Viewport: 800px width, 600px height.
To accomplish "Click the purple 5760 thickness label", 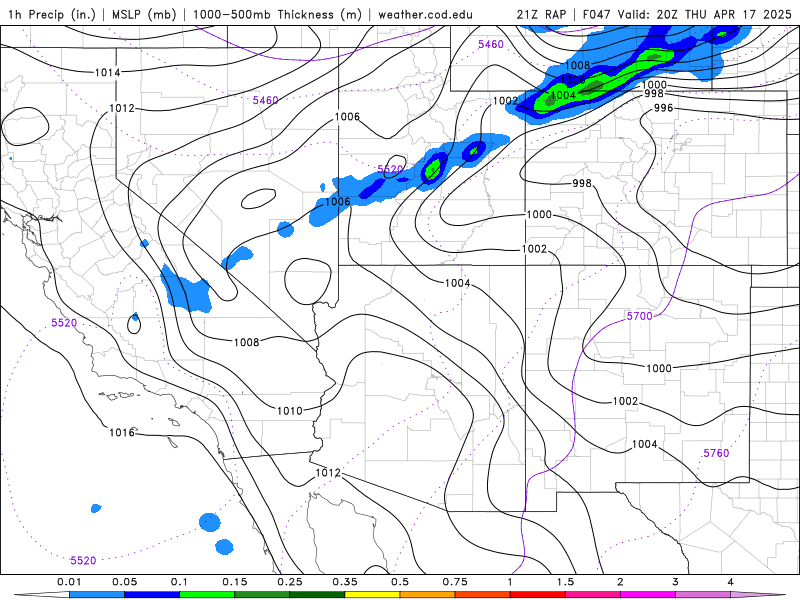I will (716, 453).
